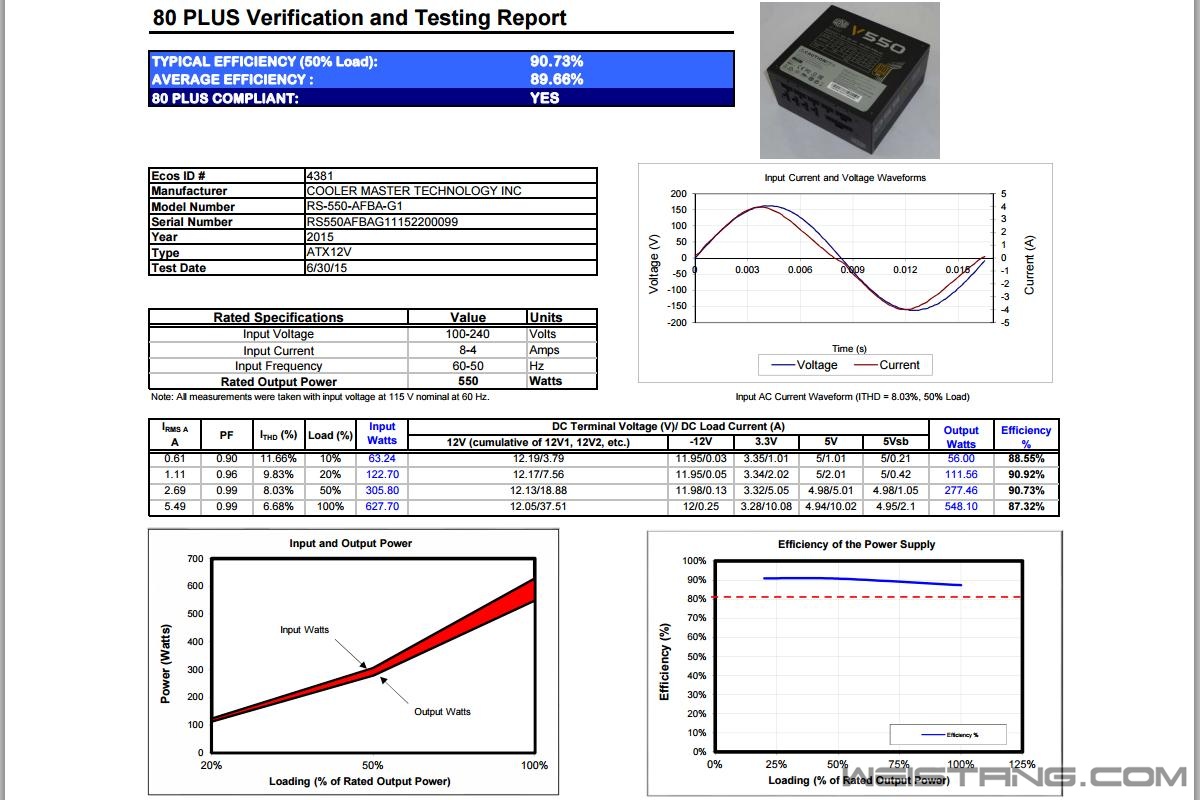Select the 305.80 input watts cell

click(x=382, y=491)
